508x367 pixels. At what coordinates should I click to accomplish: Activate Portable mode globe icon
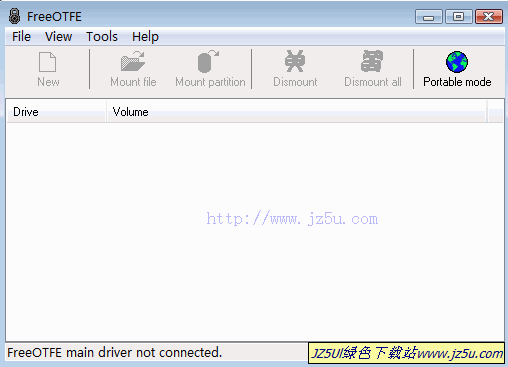[x=457, y=62]
